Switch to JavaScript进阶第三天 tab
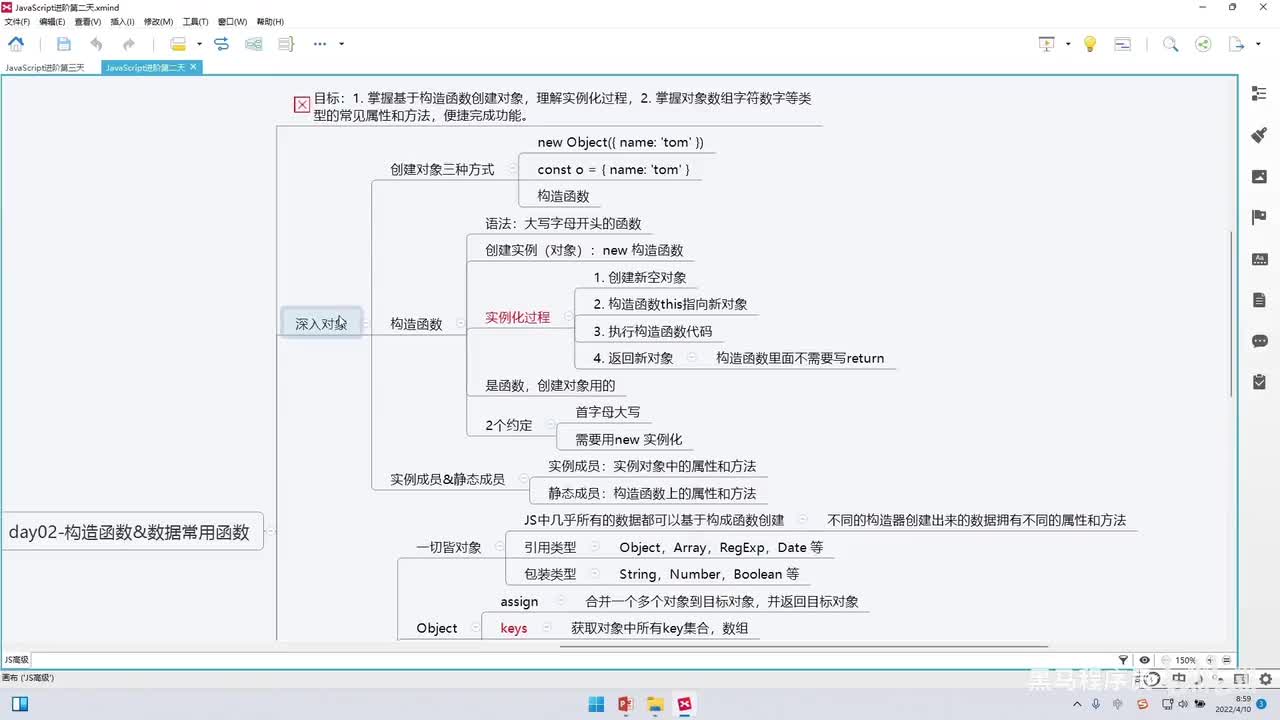1280x720 pixels. [46, 67]
